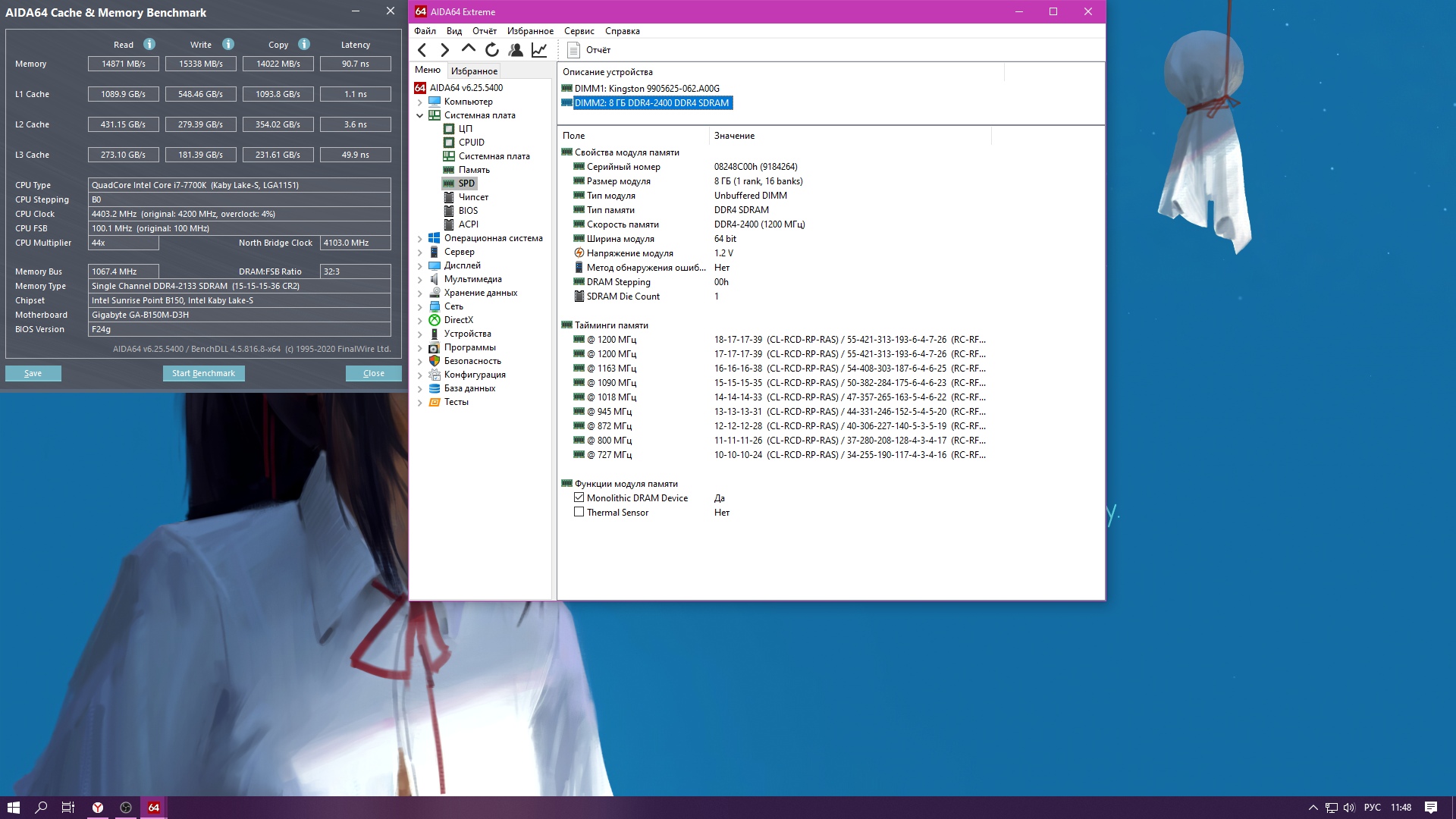Click the user profile toolbar icon
Image resolution: width=1456 pixels, height=819 pixels.
point(516,50)
